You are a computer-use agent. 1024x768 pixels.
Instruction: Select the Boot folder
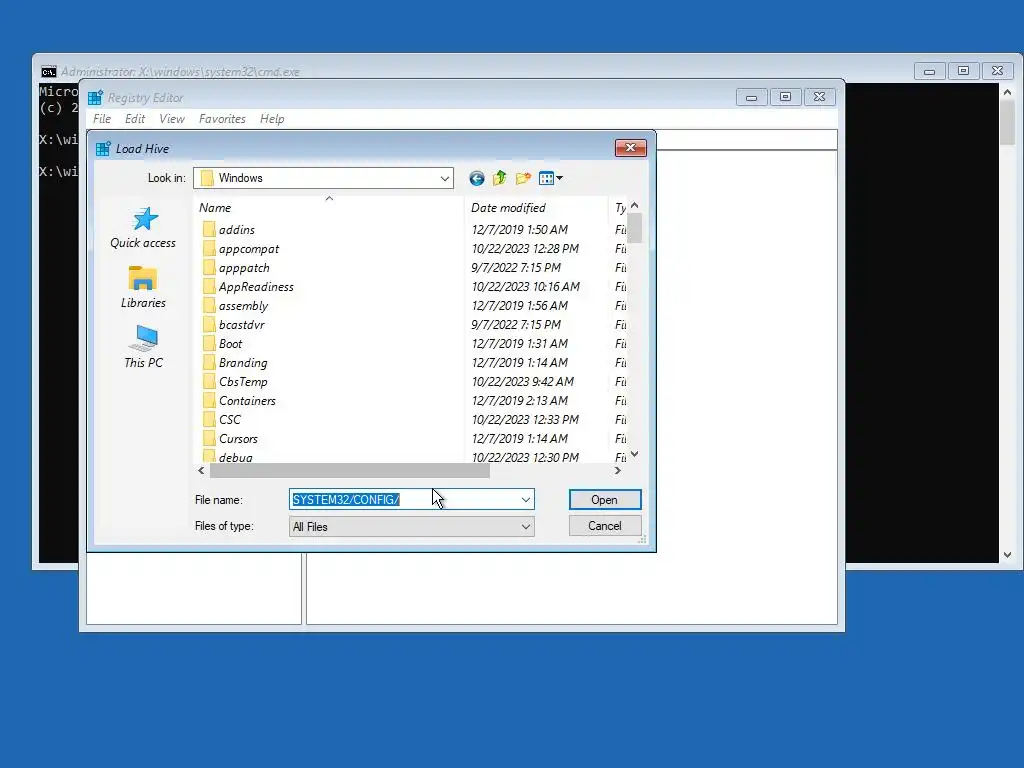pyautogui.click(x=230, y=344)
